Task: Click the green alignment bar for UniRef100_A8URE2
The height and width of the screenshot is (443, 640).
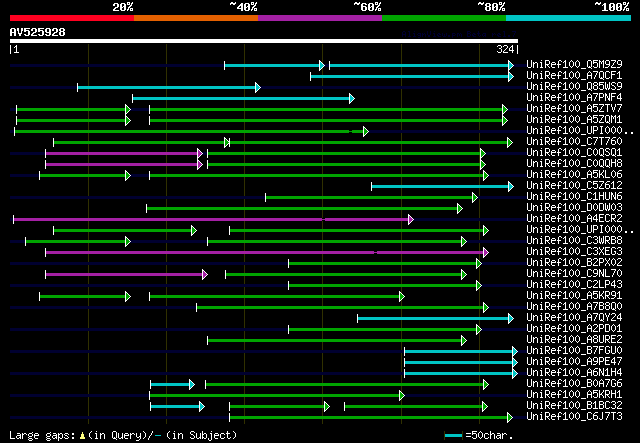Action: click(x=337, y=341)
